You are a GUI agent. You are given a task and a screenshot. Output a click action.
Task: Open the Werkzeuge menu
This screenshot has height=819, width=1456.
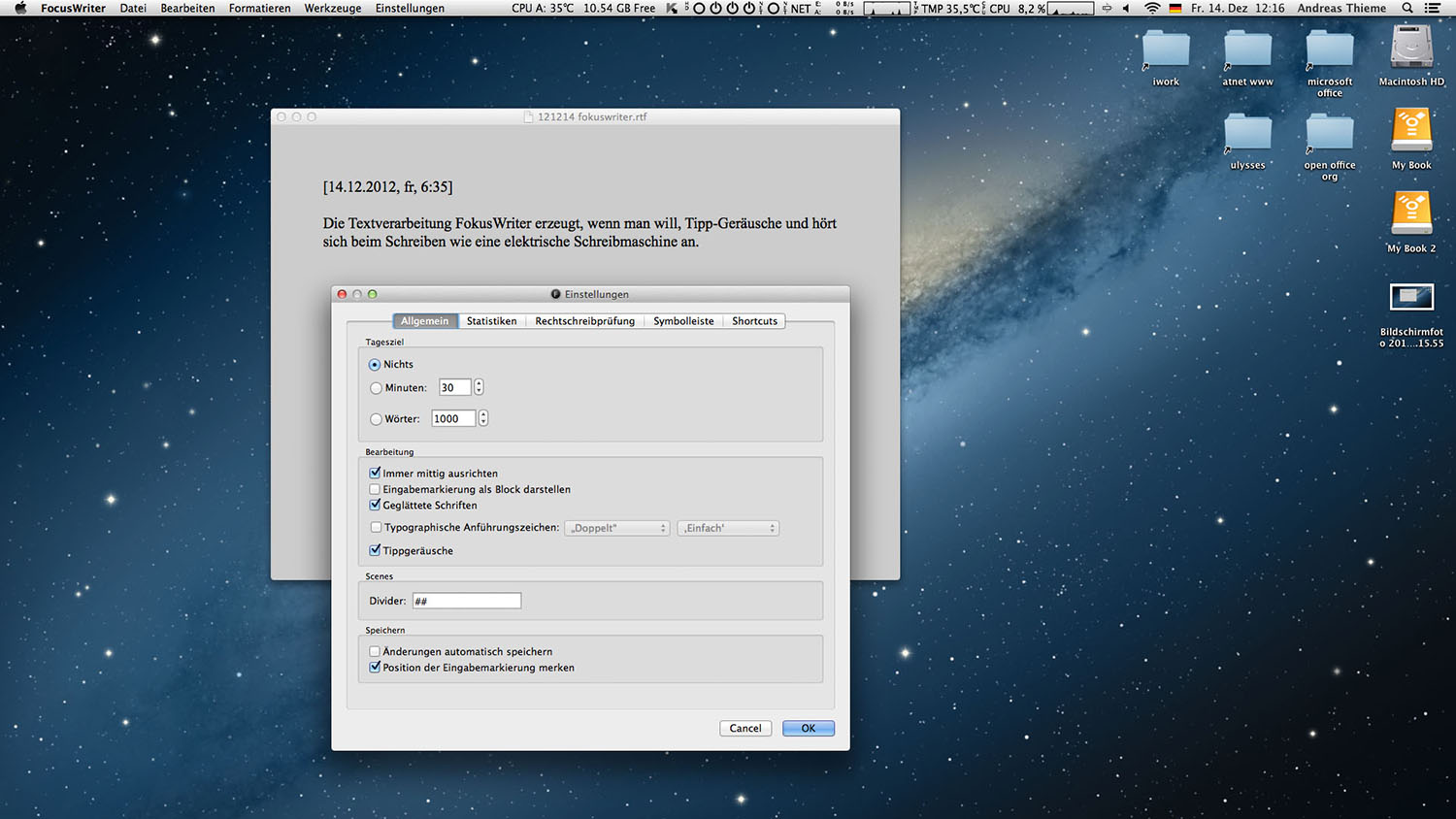[333, 8]
